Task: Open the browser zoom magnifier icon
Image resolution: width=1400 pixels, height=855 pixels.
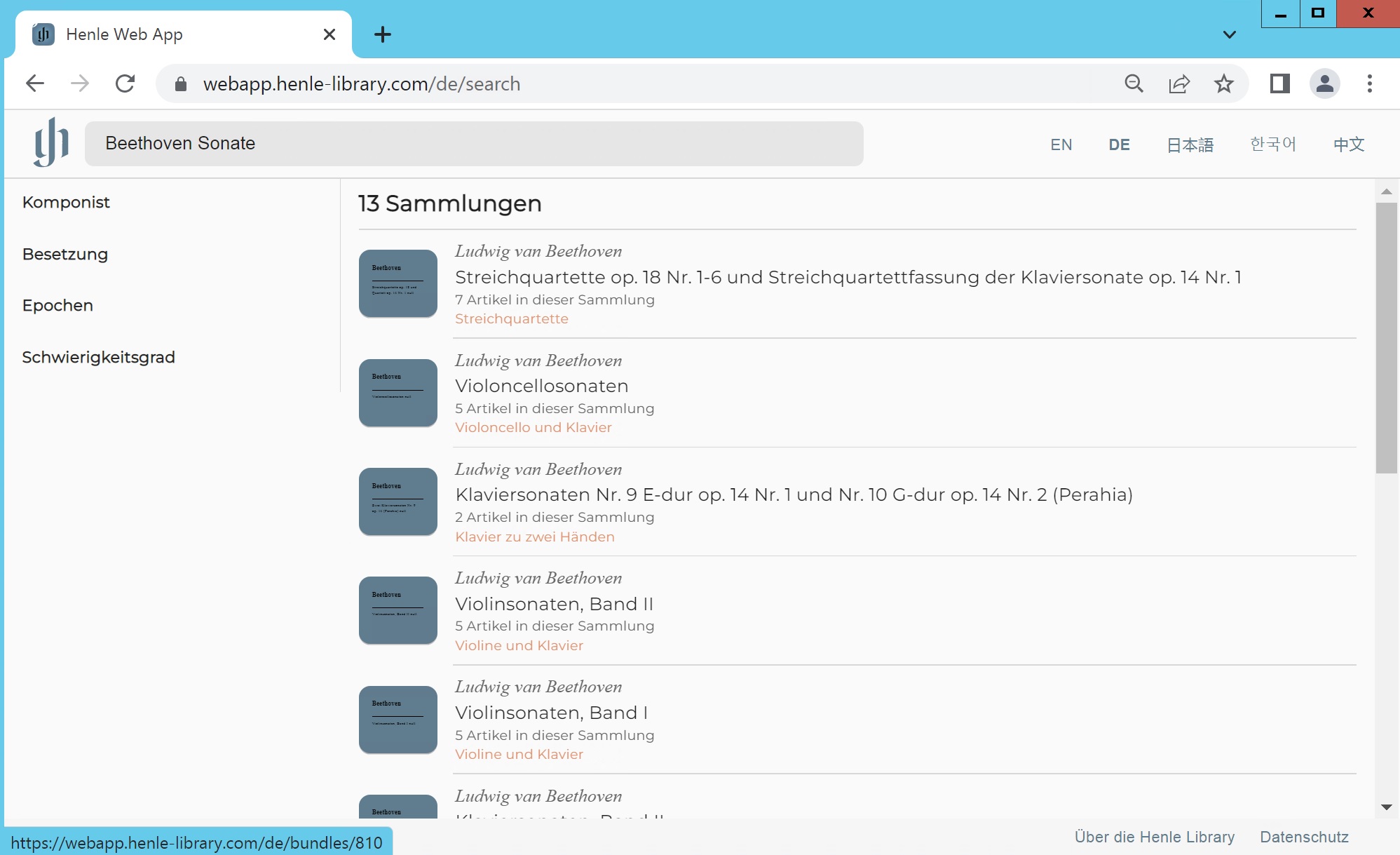Action: point(1134,83)
